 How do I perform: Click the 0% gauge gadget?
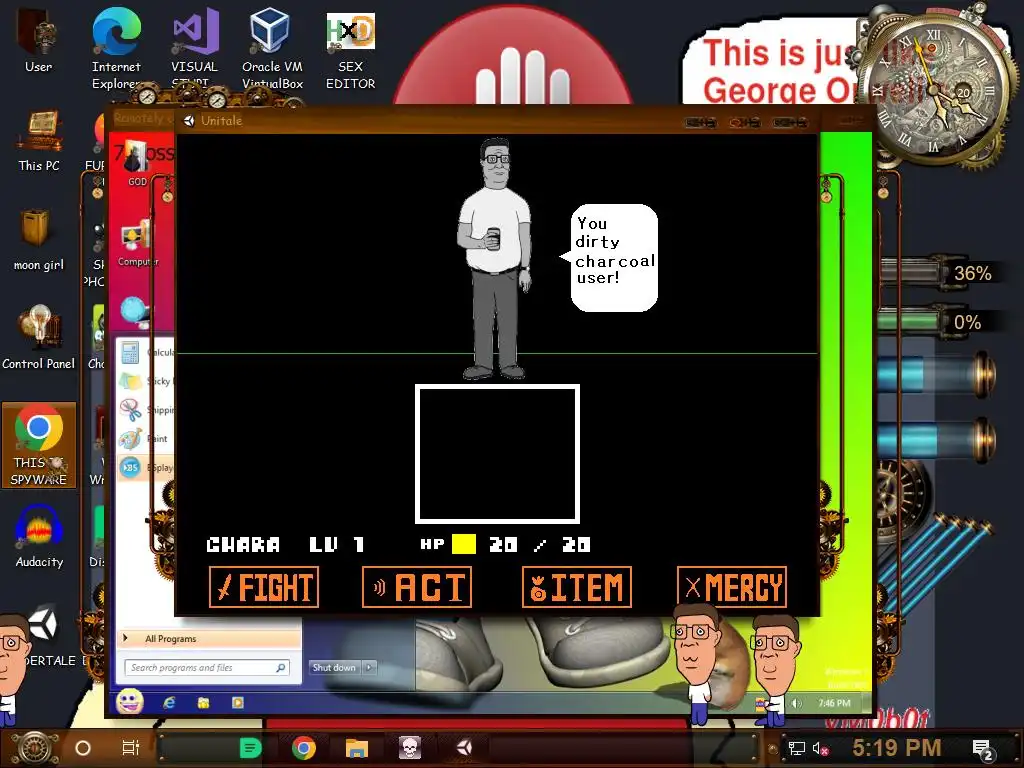[x=940, y=322]
